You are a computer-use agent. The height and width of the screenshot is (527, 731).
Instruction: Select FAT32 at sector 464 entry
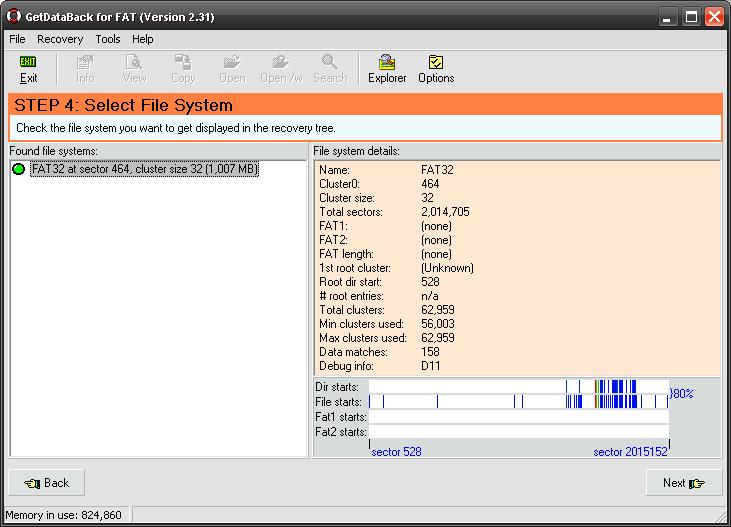[x=145, y=169]
